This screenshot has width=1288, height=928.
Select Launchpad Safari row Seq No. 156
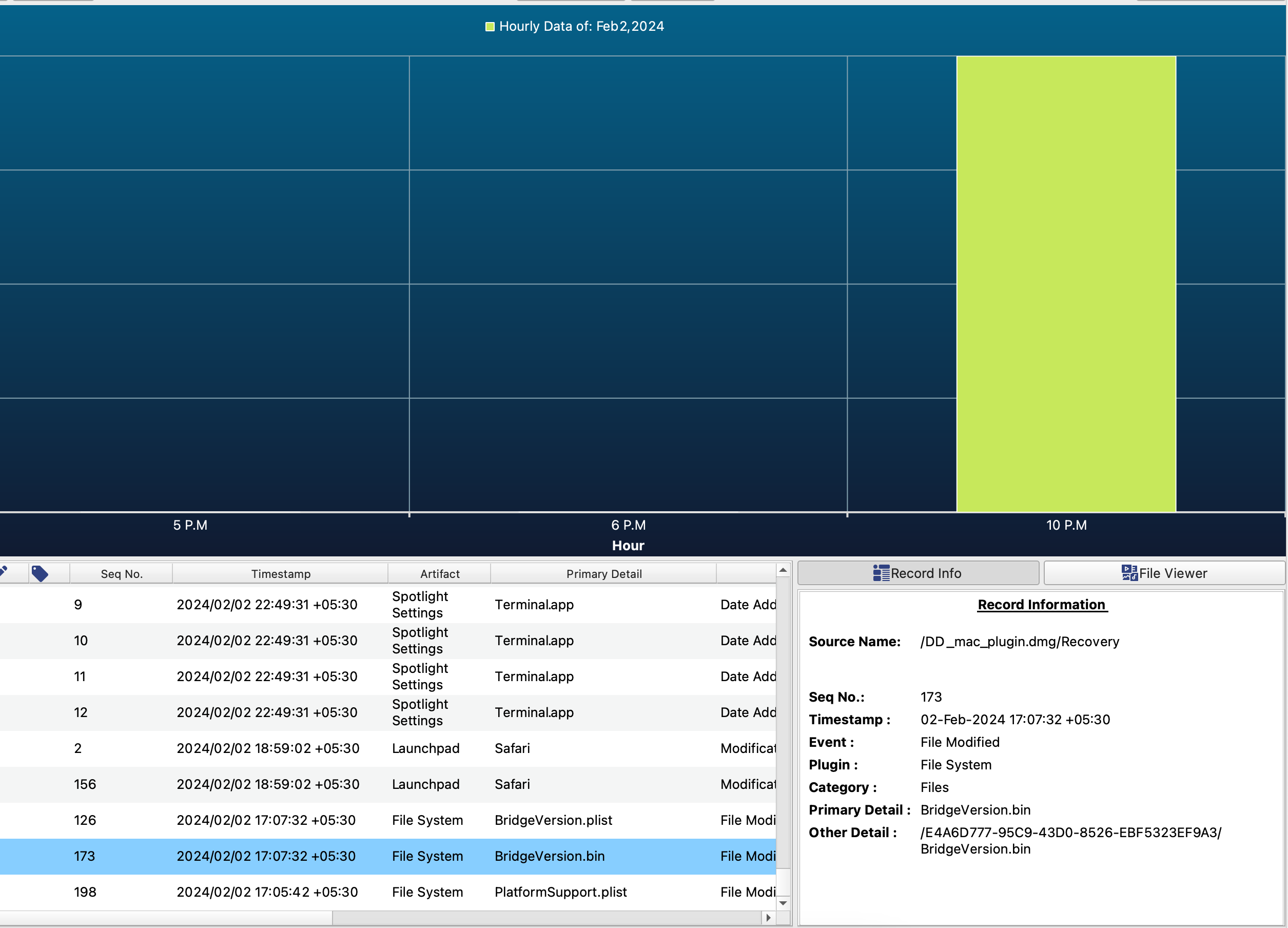coord(388,784)
